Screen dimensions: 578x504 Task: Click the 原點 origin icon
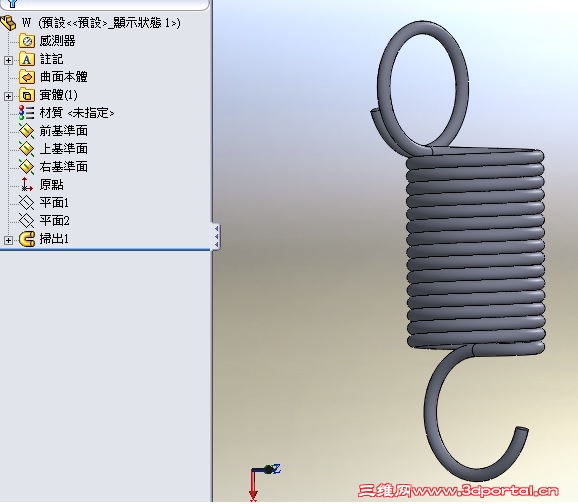(x=27, y=184)
